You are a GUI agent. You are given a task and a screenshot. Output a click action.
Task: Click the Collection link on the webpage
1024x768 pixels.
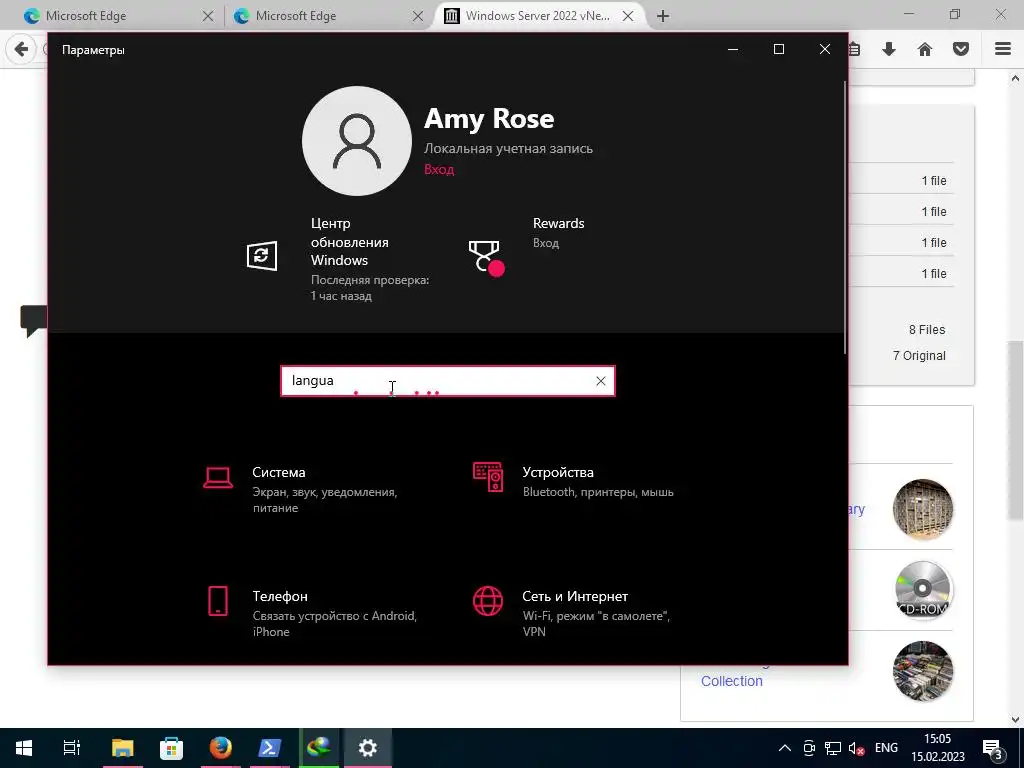[x=731, y=681]
